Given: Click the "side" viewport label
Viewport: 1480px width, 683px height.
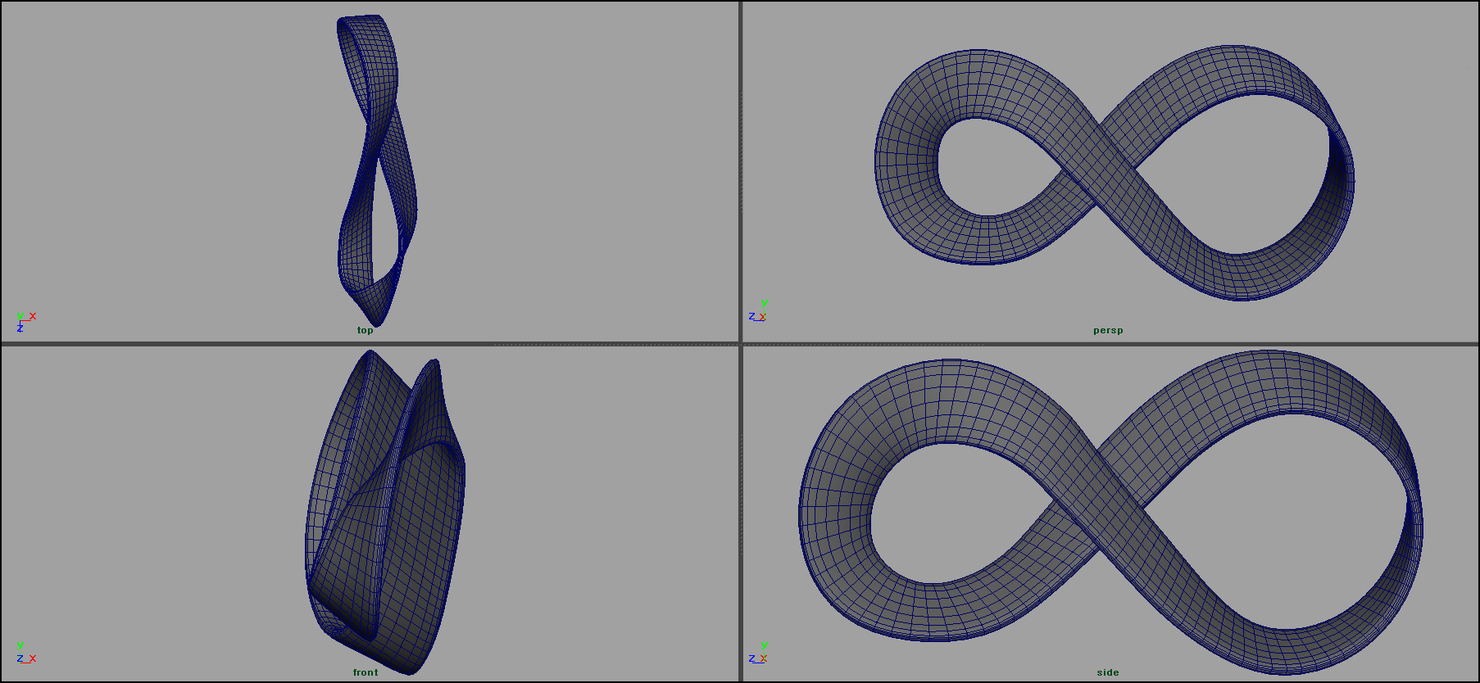Looking at the screenshot, I should (1108, 672).
